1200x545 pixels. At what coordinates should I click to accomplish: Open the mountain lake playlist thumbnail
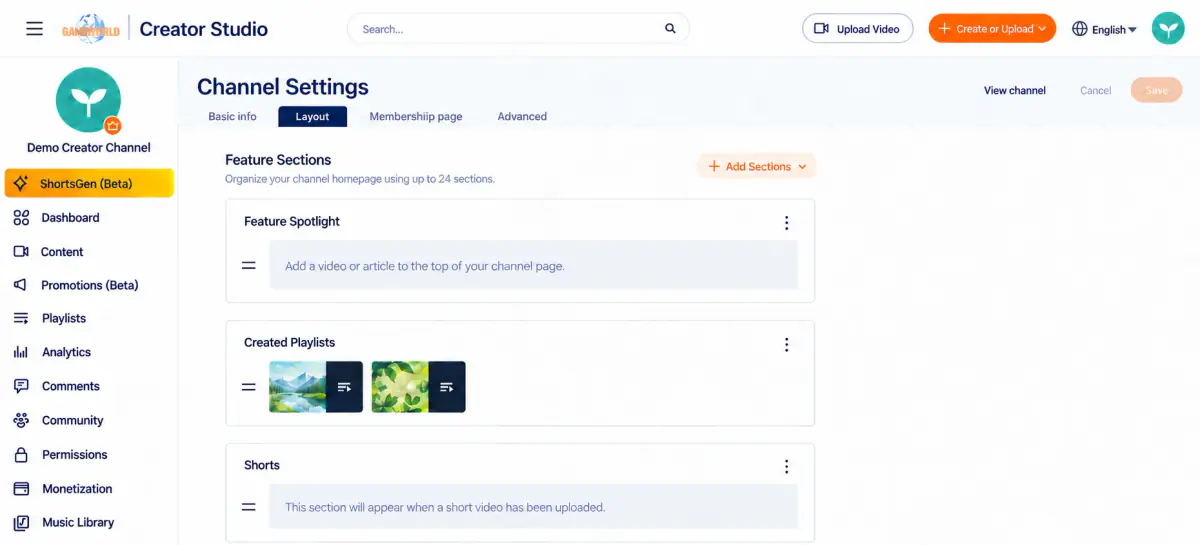click(316, 387)
